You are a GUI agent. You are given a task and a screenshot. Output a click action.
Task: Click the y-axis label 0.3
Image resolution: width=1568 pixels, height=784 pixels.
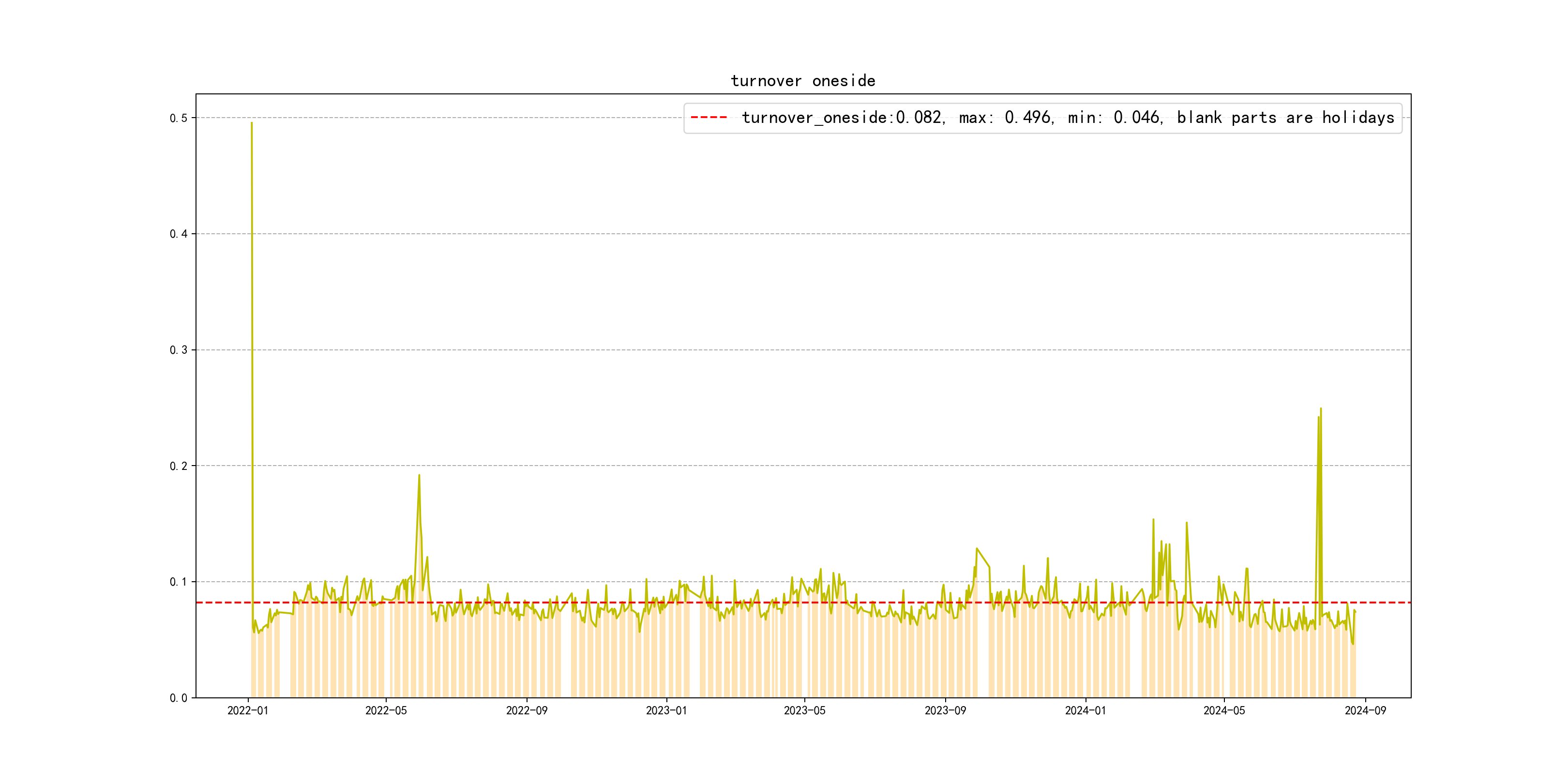click(x=179, y=350)
